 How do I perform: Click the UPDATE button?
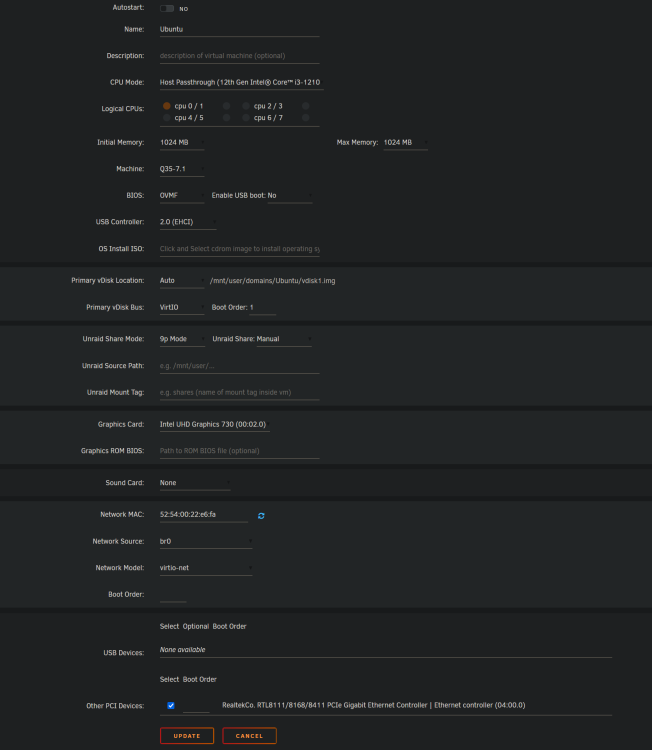(x=187, y=736)
